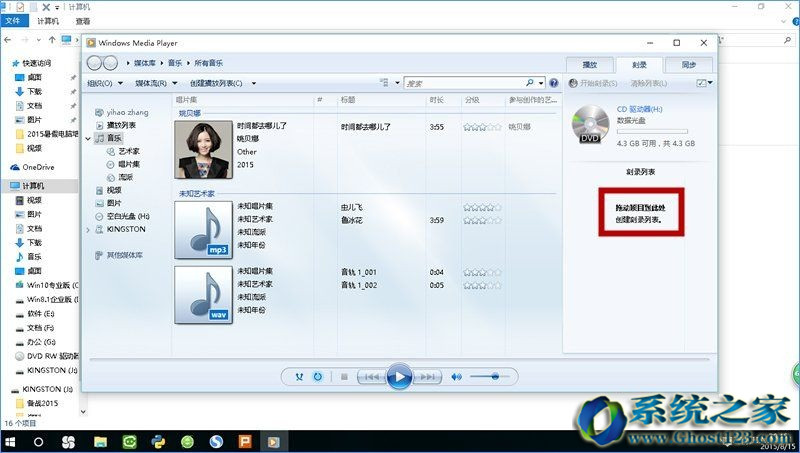Skip to next track
The height and width of the screenshot is (453, 800).
click(427, 376)
